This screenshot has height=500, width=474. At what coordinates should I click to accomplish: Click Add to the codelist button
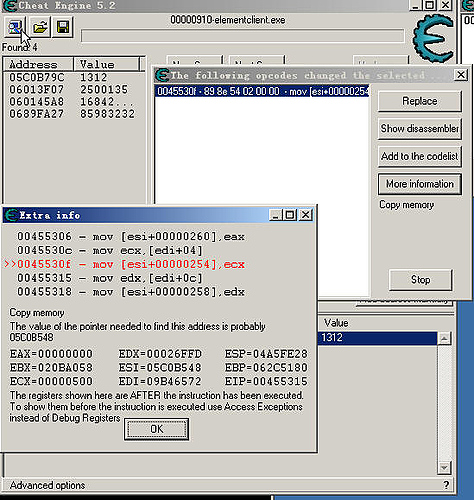420,156
